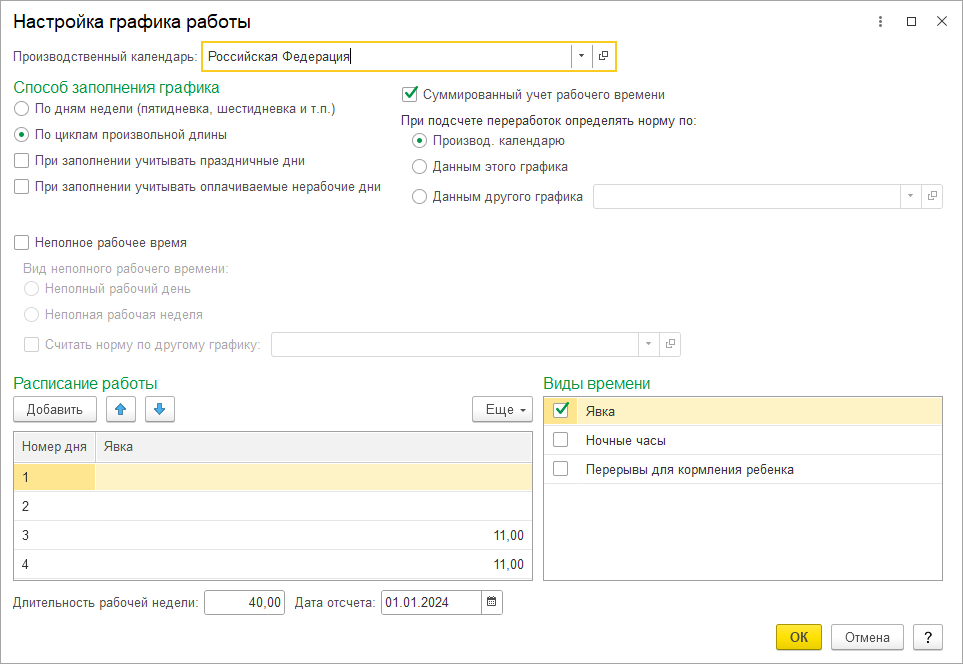Select По дням недели radio option
Viewport: 963px width, 664px height.
pos(21,109)
